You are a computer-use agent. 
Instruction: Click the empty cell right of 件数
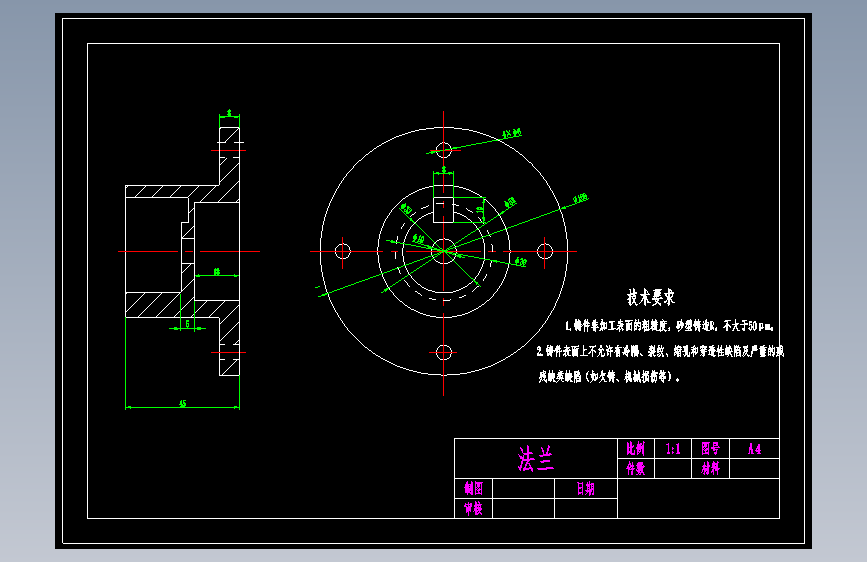click(673, 469)
